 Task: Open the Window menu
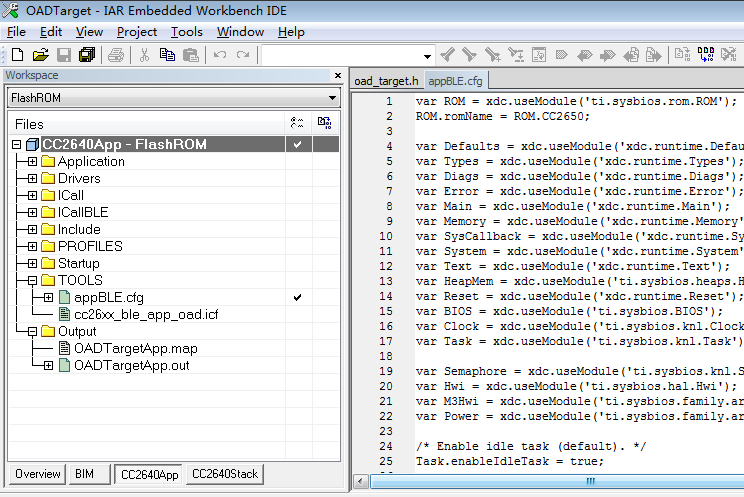pyautogui.click(x=240, y=32)
